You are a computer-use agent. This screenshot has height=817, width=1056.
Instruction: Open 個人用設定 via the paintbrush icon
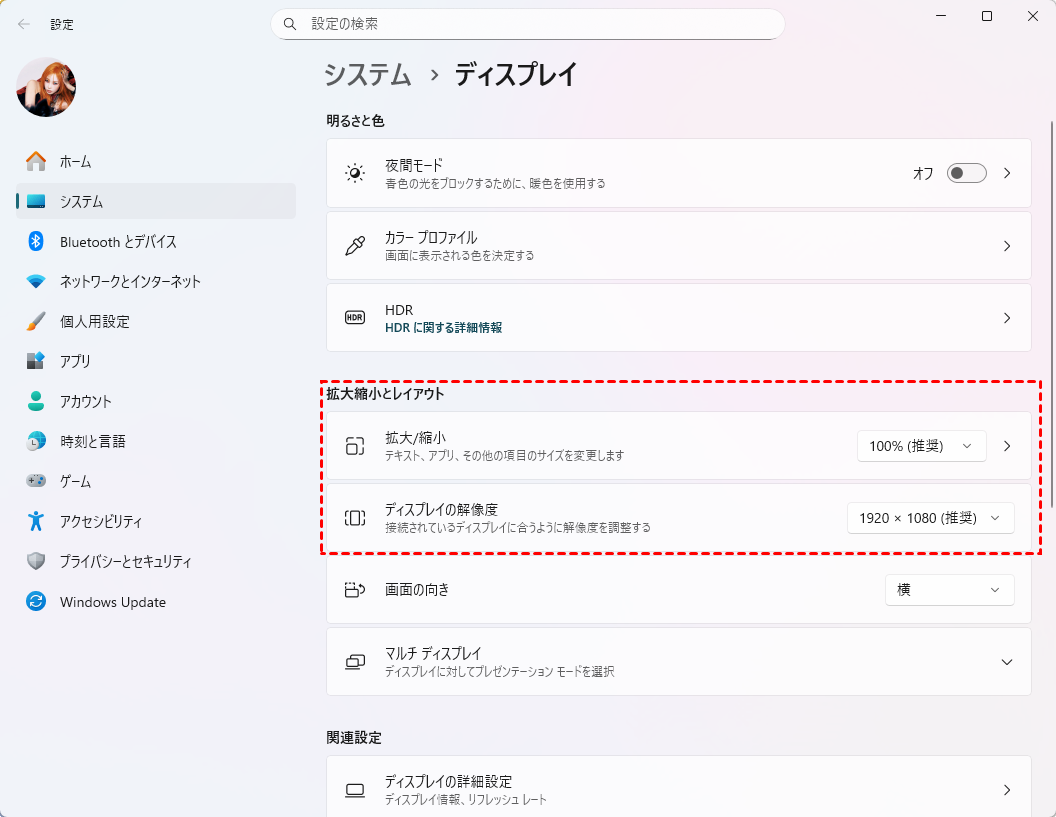36,321
